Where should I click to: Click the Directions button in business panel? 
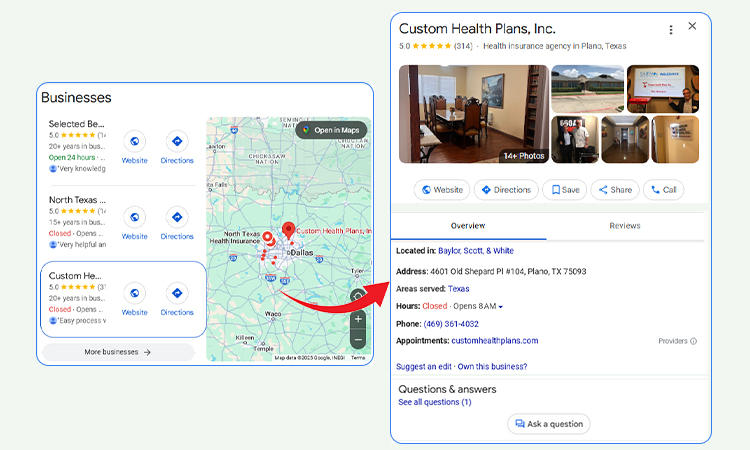point(506,190)
